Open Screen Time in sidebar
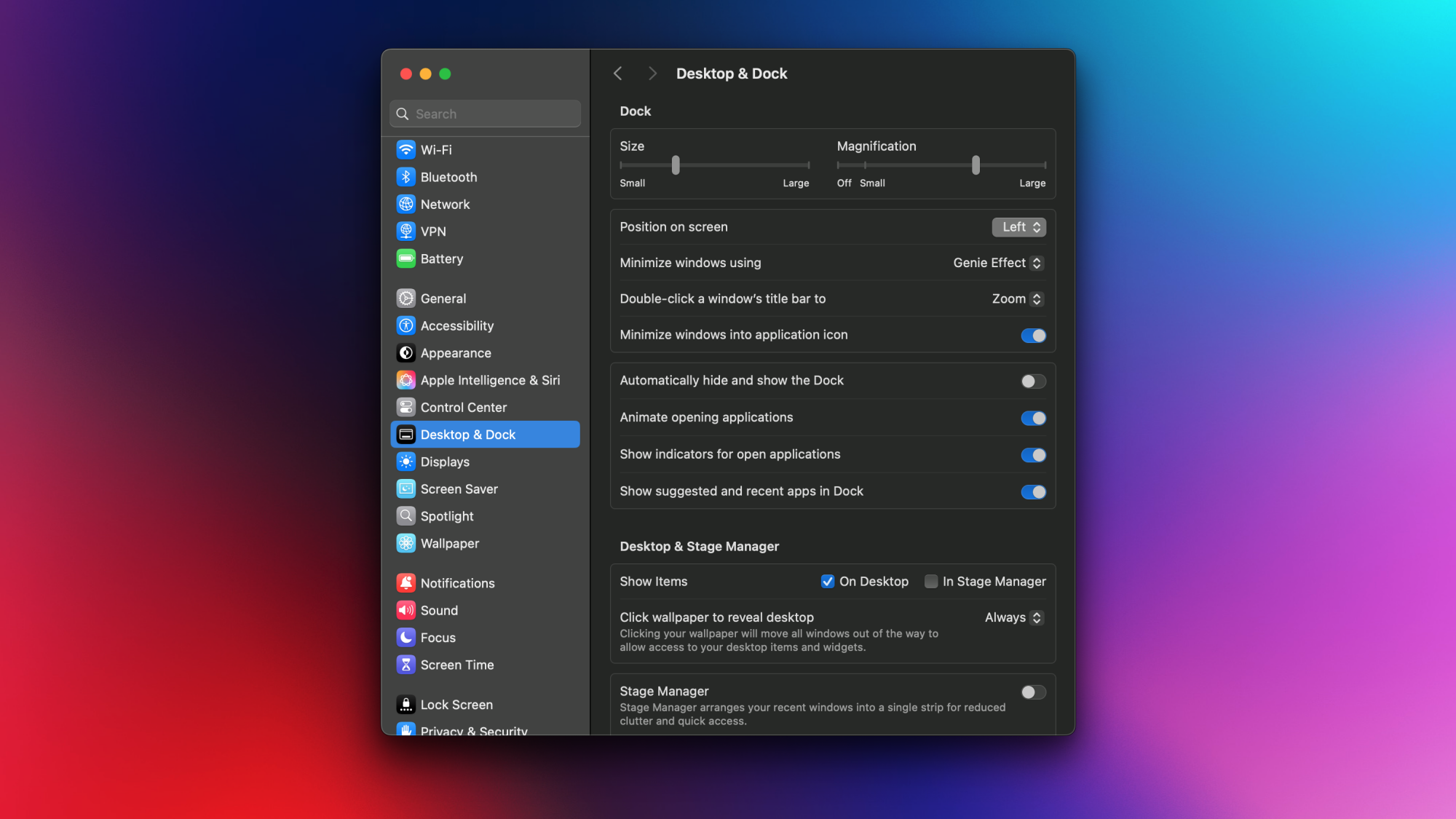The height and width of the screenshot is (819, 1456). [486, 665]
